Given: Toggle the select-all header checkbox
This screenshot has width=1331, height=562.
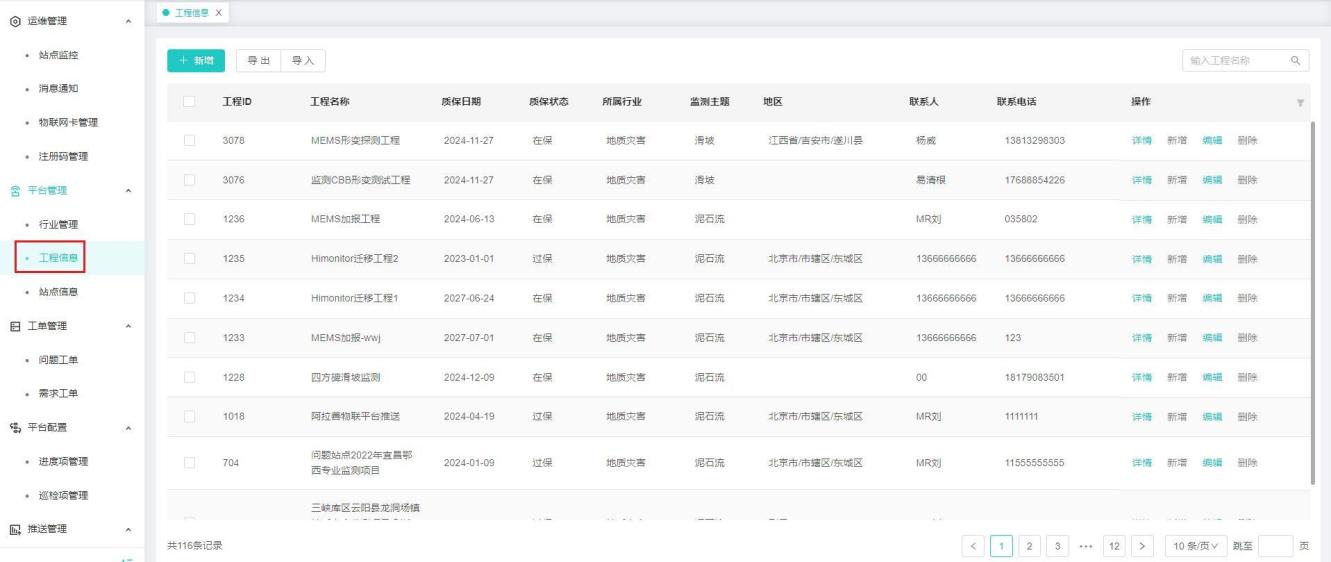Looking at the screenshot, I should click(188, 102).
